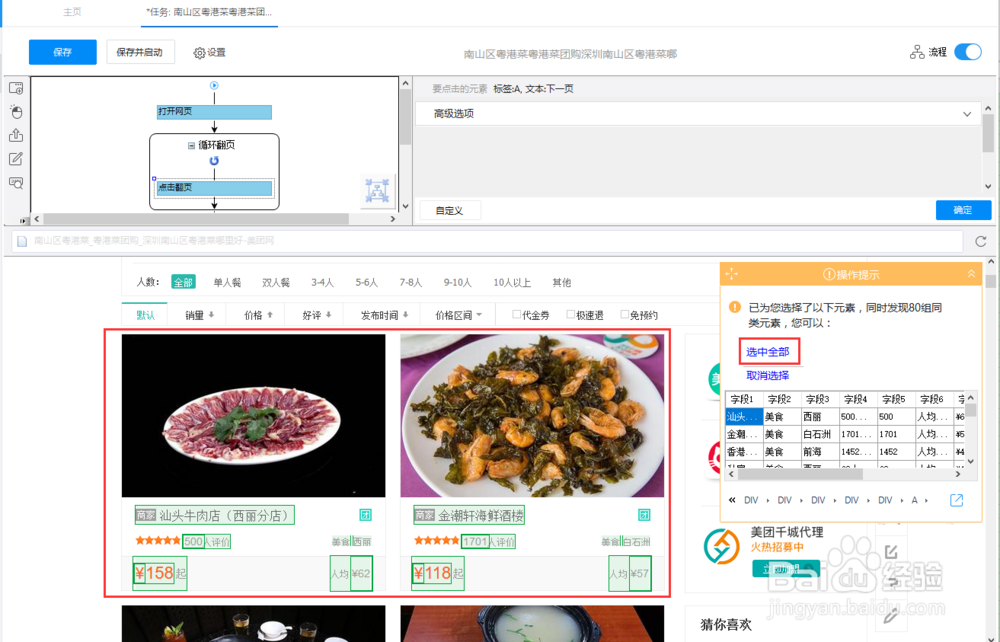Image resolution: width=1000 pixels, height=642 pixels.
Task: Click 1701人评价 review count
Action: 488,541
